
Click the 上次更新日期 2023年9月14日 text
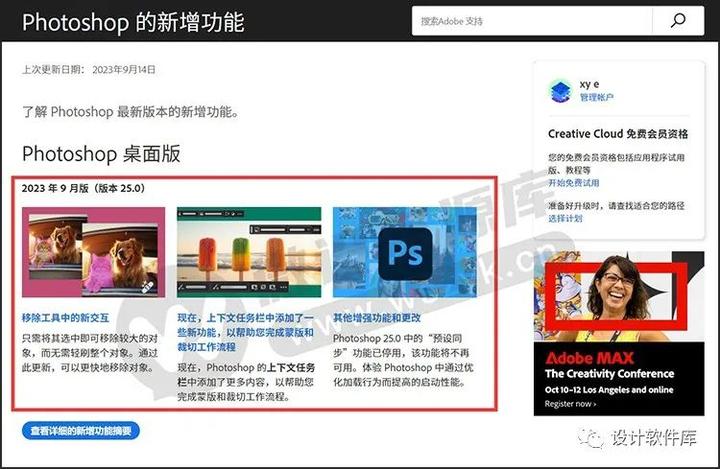[89, 70]
